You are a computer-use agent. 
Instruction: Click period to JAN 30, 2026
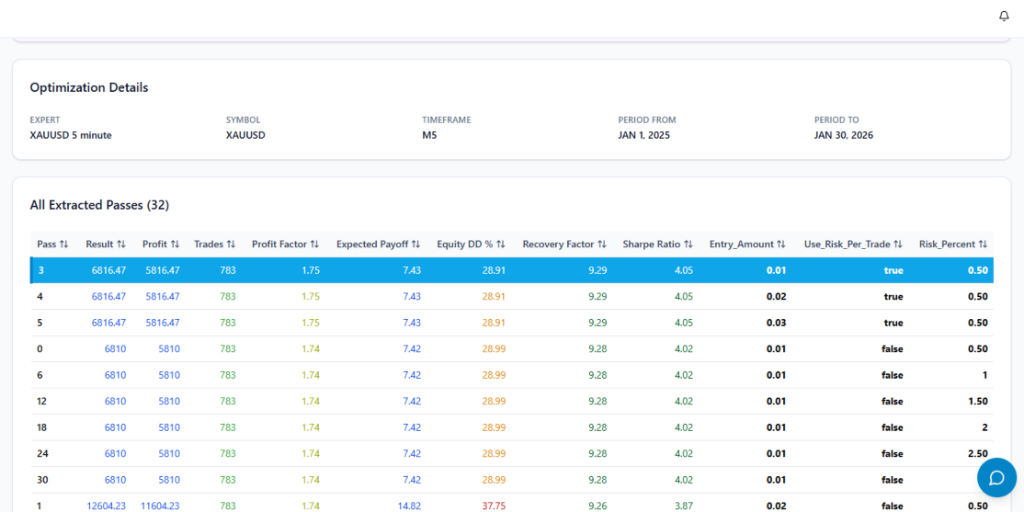(x=843, y=135)
